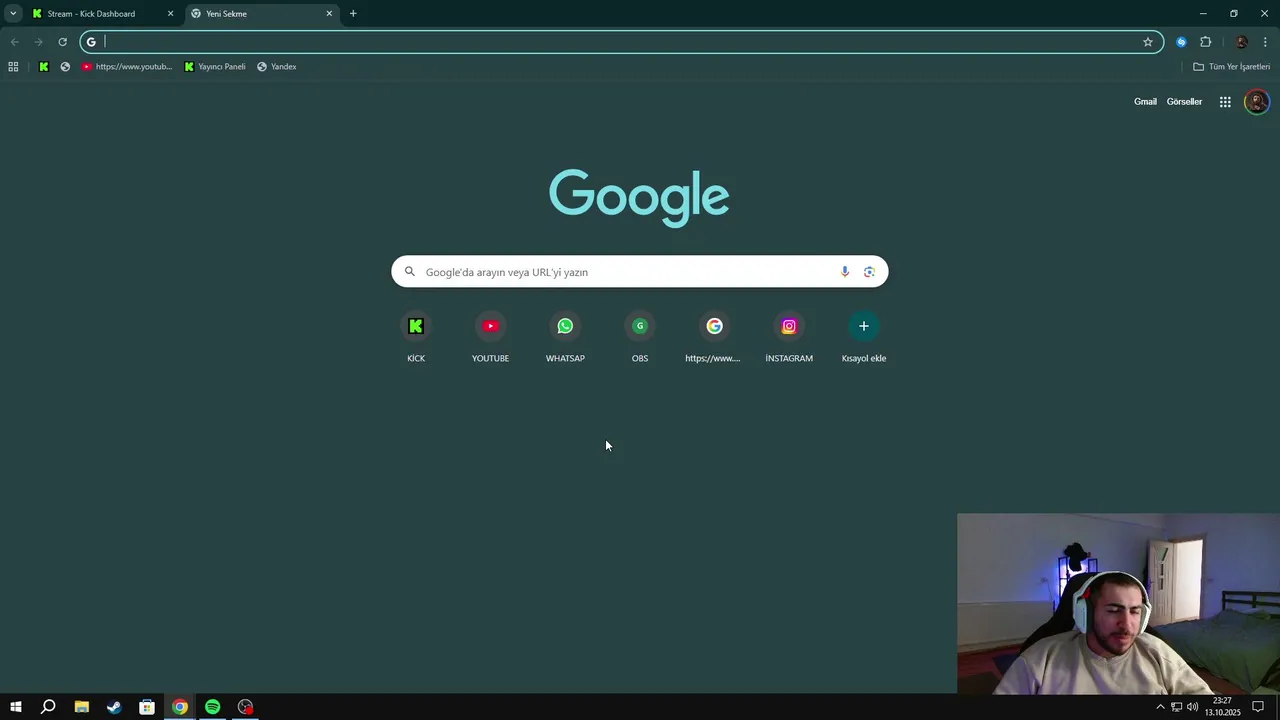Image resolution: width=1280 pixels, height=720 pixels.
Task: Start voice search with microphone icon
Action: tap(845, 272)
